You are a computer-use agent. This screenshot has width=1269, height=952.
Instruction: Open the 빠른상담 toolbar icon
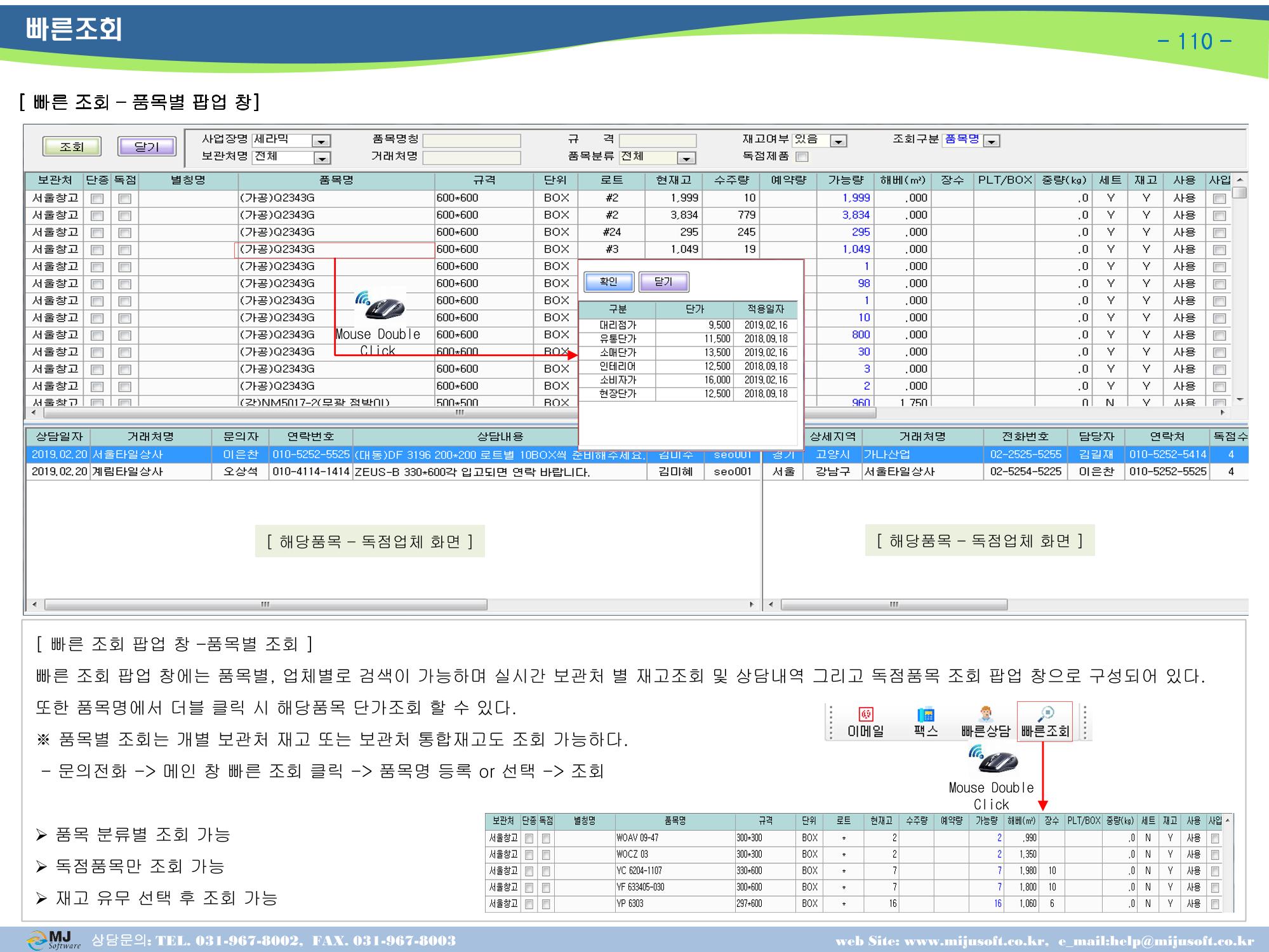985,722
